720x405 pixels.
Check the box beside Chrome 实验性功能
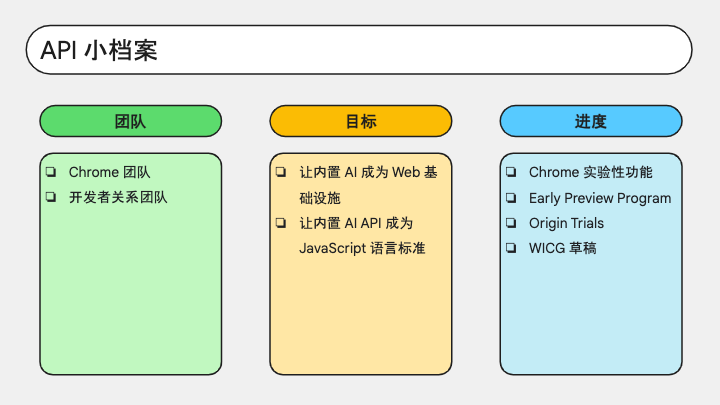click(511, 172)
